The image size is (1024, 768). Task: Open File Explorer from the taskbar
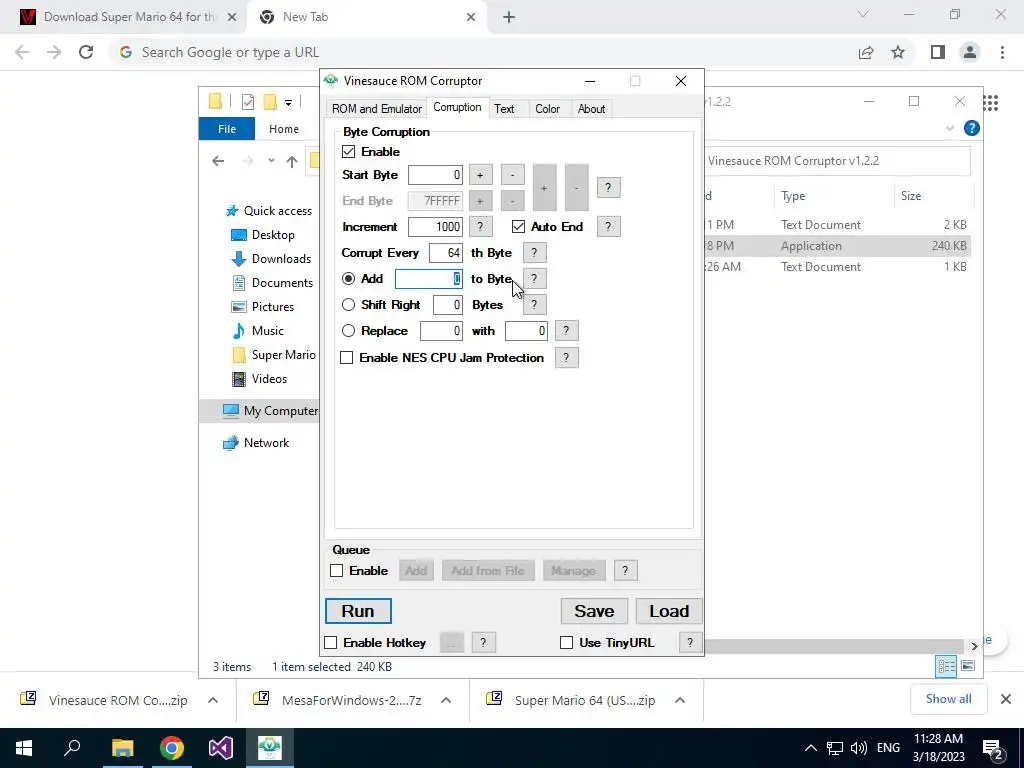pos(122,748)
